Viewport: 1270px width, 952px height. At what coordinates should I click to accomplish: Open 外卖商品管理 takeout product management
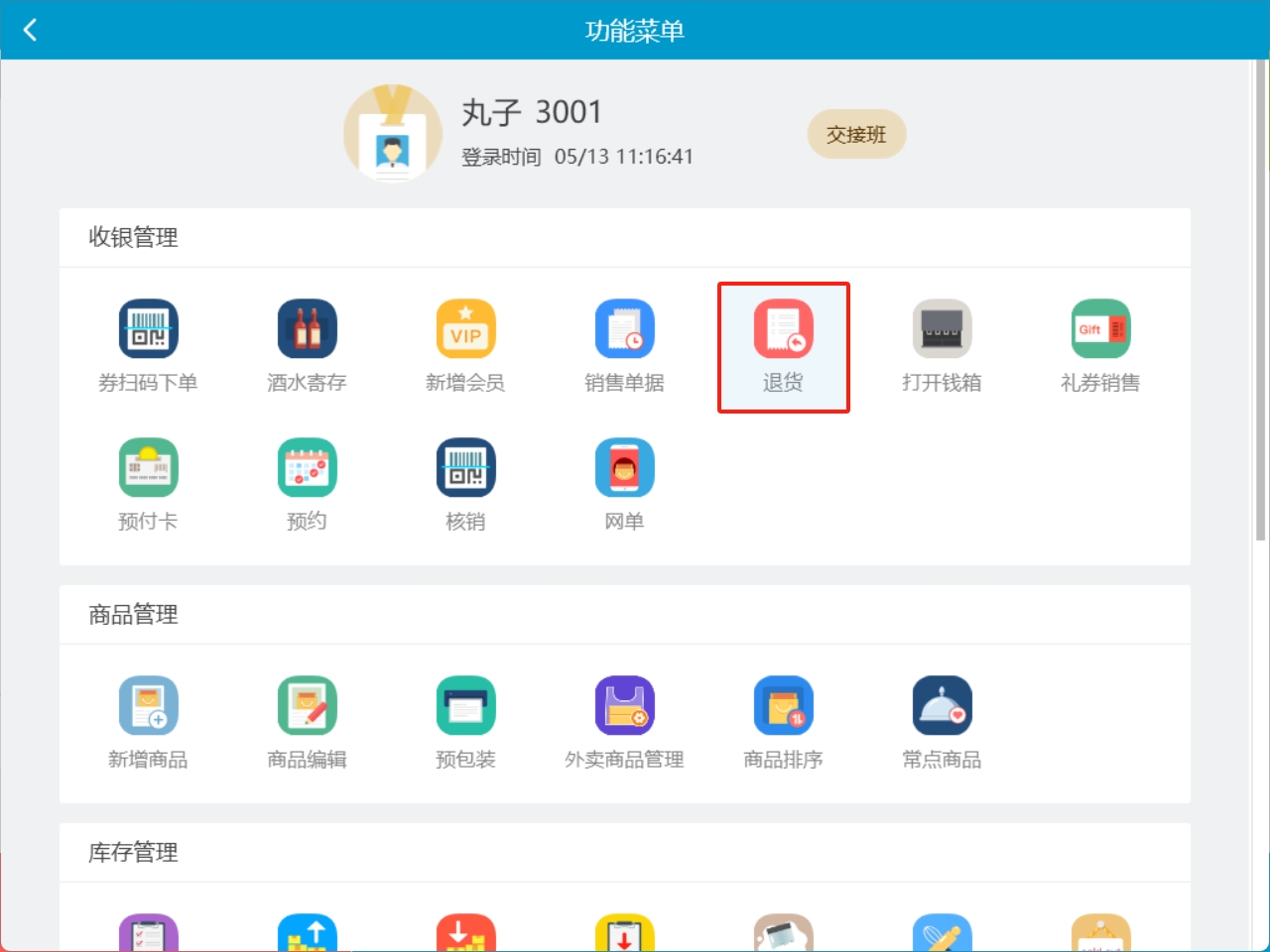tap(624, 724)
